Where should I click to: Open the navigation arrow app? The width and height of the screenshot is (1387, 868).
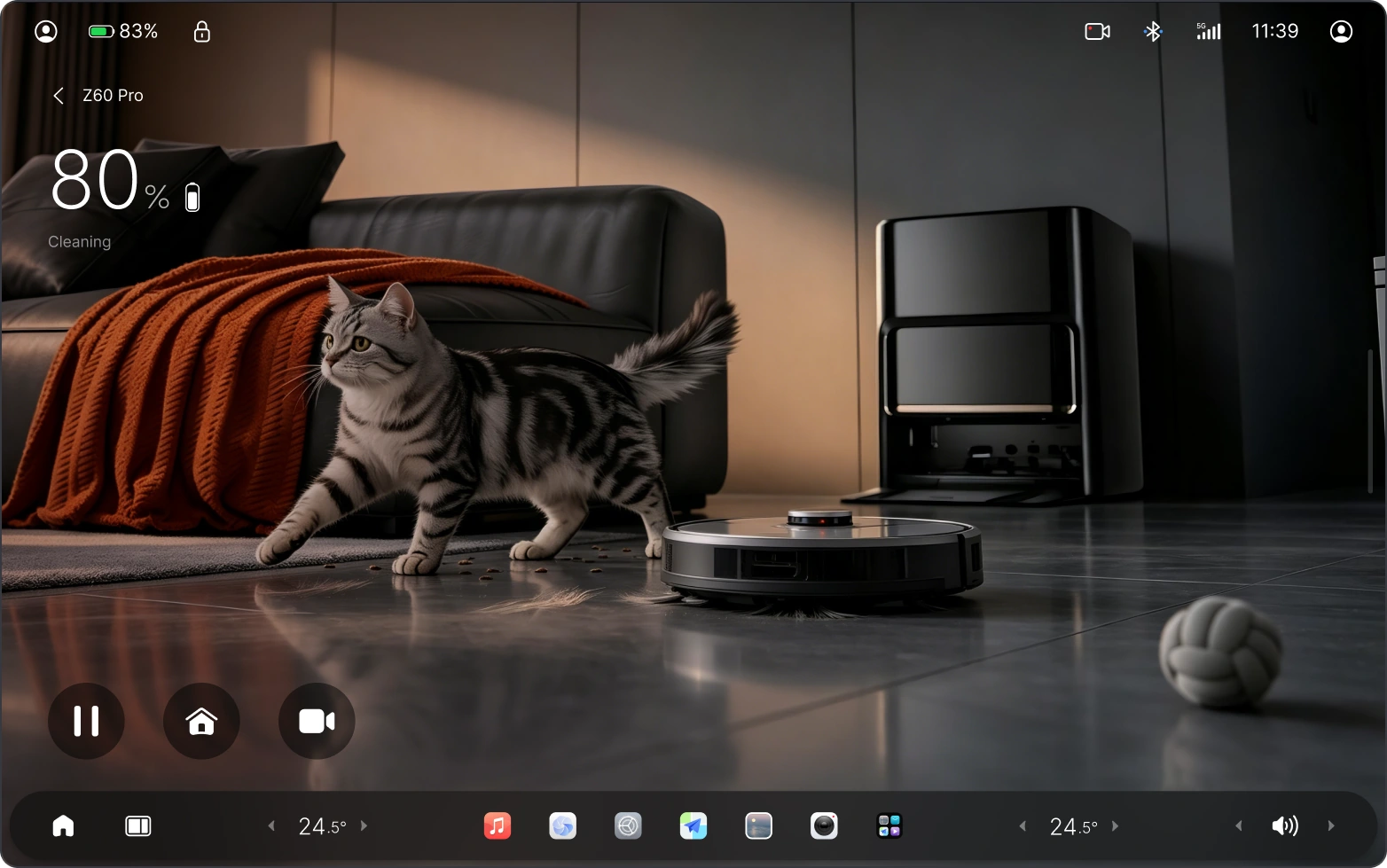[x=693, y=825]
